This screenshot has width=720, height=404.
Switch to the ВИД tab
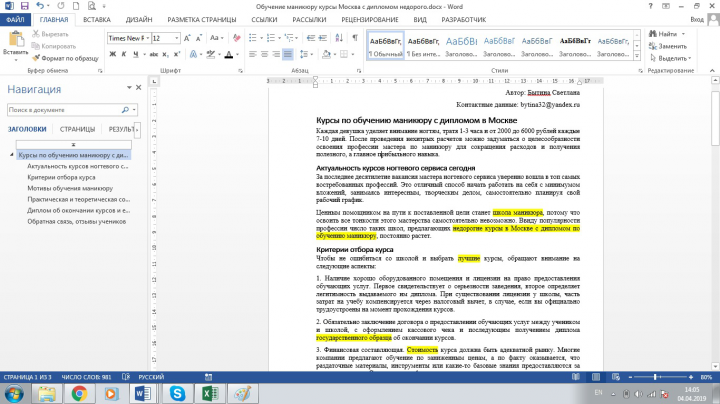(420, 20)
